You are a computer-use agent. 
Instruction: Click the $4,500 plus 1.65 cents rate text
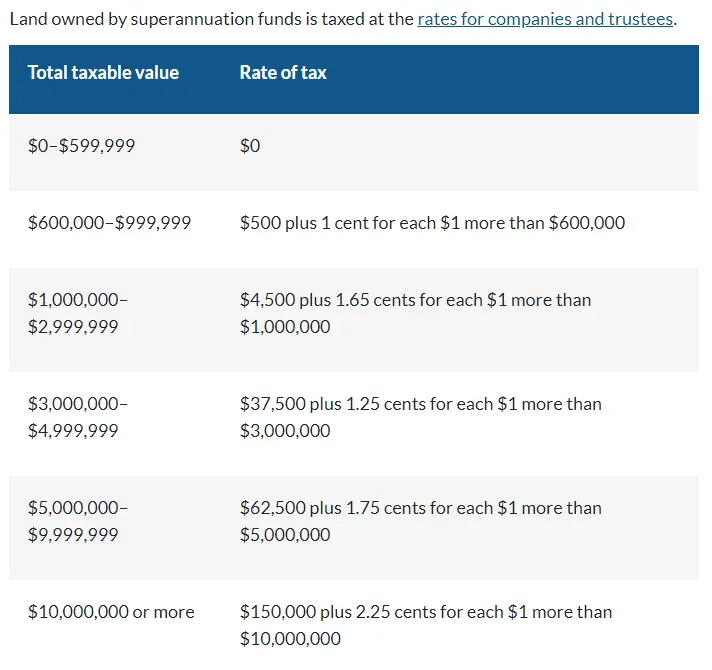click(x=415, y=313)
